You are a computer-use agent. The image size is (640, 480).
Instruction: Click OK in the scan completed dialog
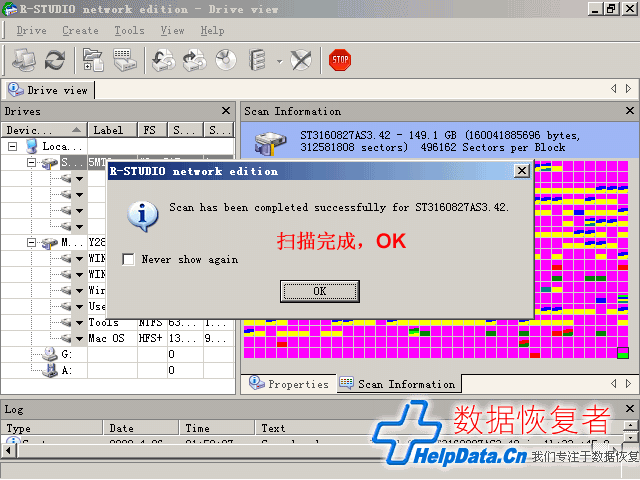click(319, 291)
